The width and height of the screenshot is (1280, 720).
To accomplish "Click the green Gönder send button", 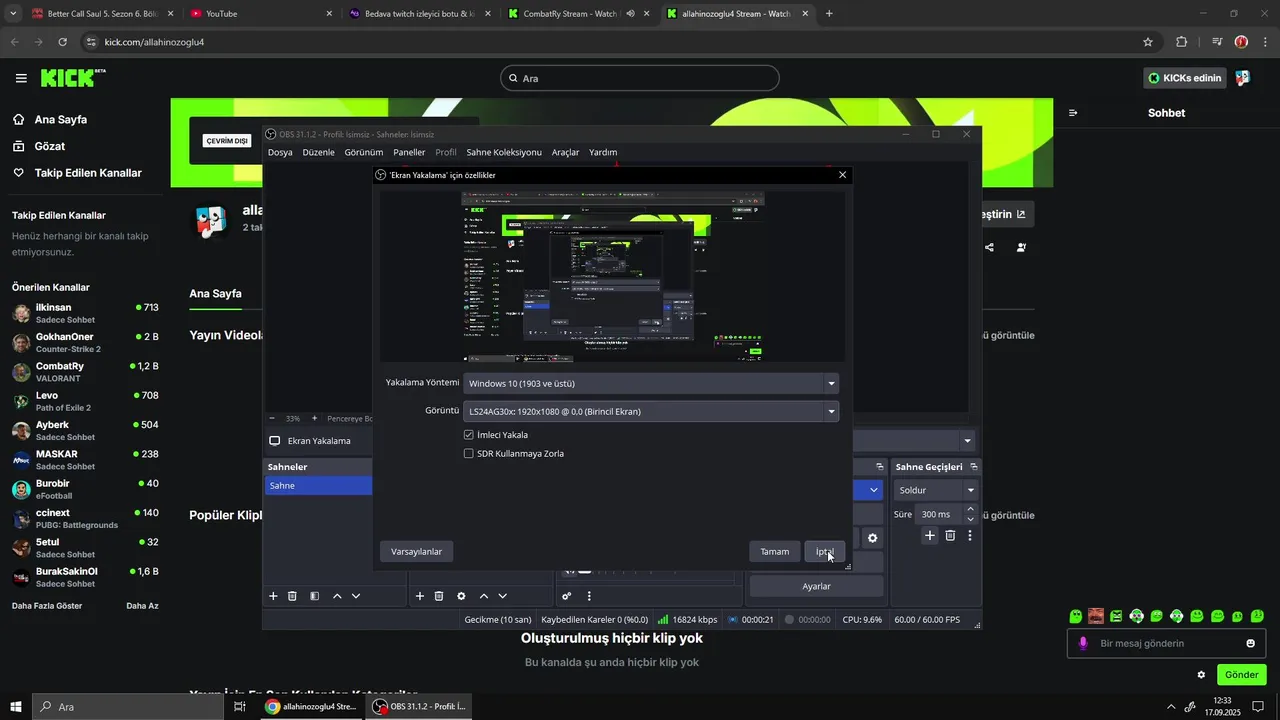I will pyautogui.click(x=1242, y=674).
